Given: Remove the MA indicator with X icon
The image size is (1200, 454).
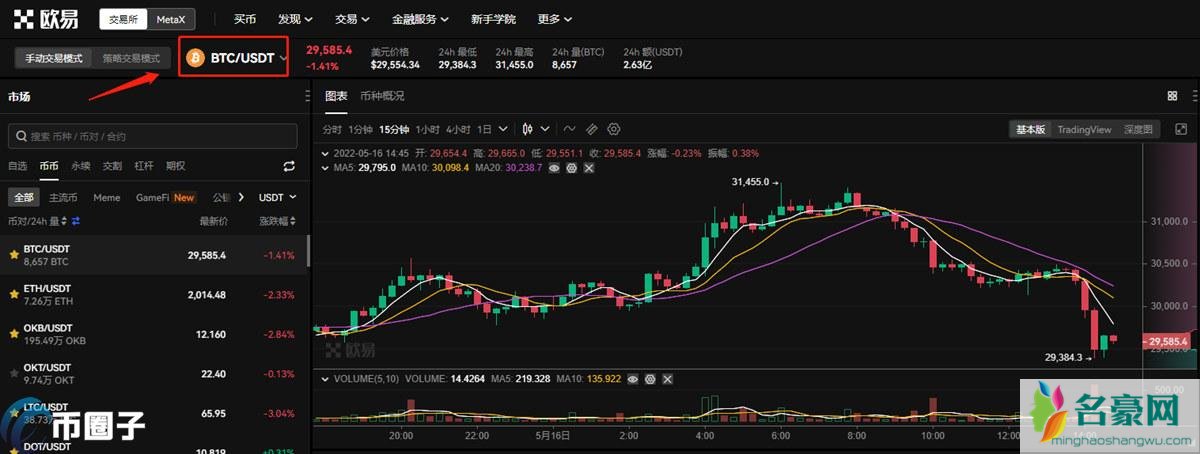Looking at the screenshot, I should (589, 168).
